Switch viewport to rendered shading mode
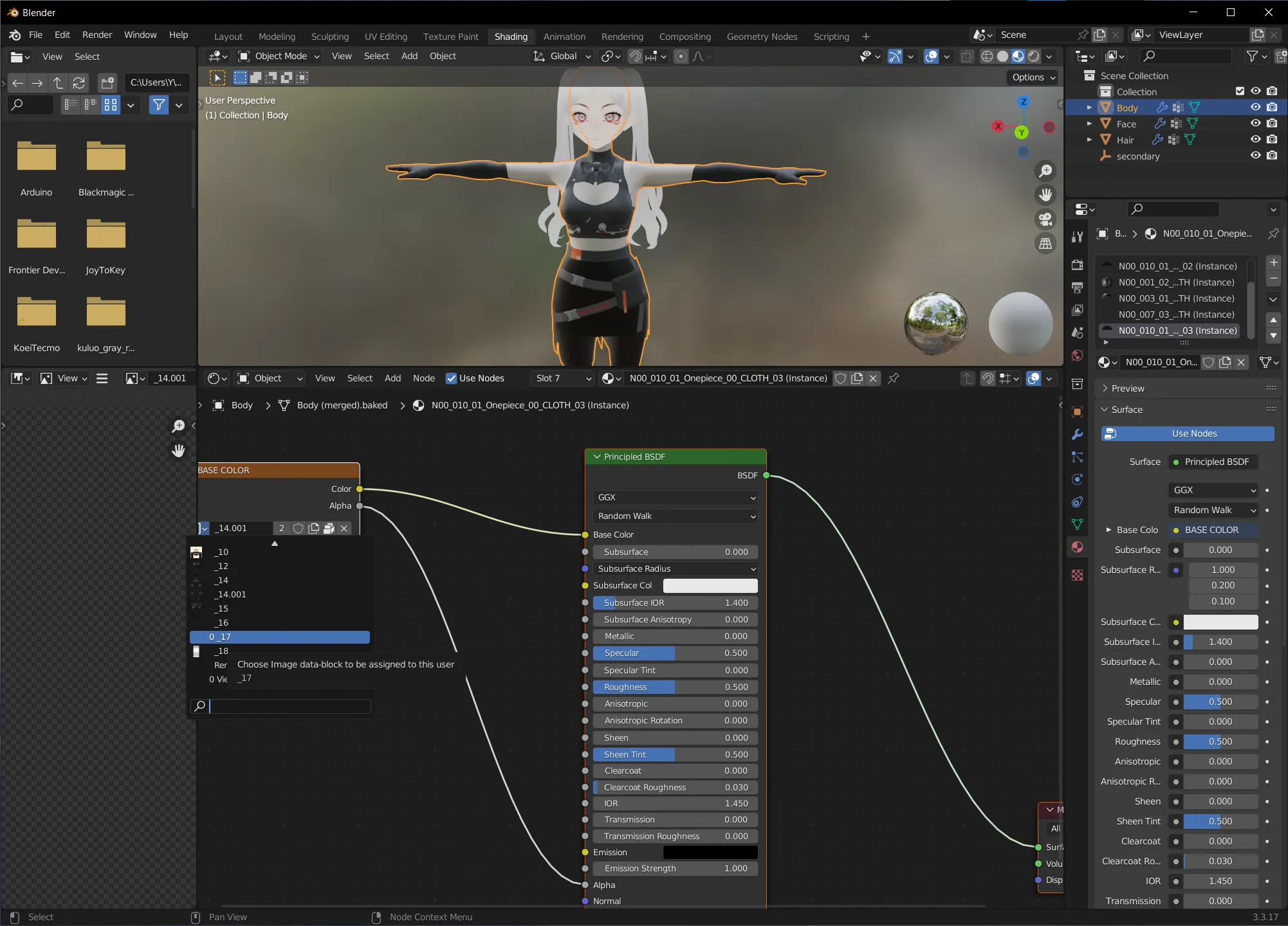This screenshot has height=926, width=1288. [1034, 57]
